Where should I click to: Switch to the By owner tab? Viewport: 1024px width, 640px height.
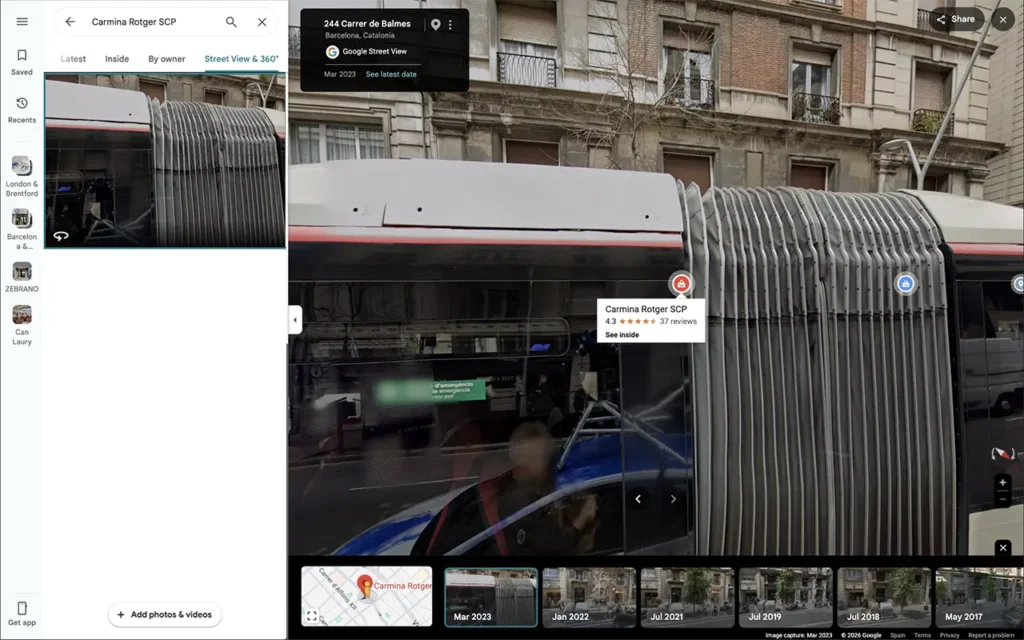[x=167, y=59]
